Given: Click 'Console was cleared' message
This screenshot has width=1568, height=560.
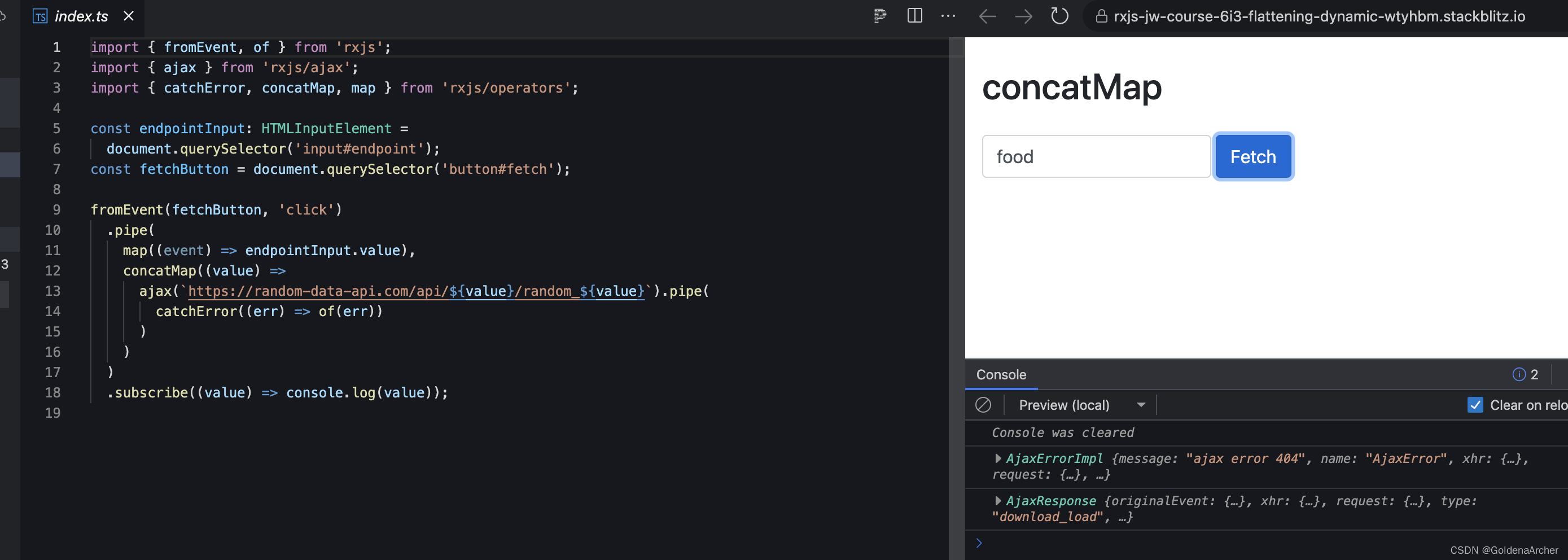Looking at the screenshot, I should point(1062,433).
